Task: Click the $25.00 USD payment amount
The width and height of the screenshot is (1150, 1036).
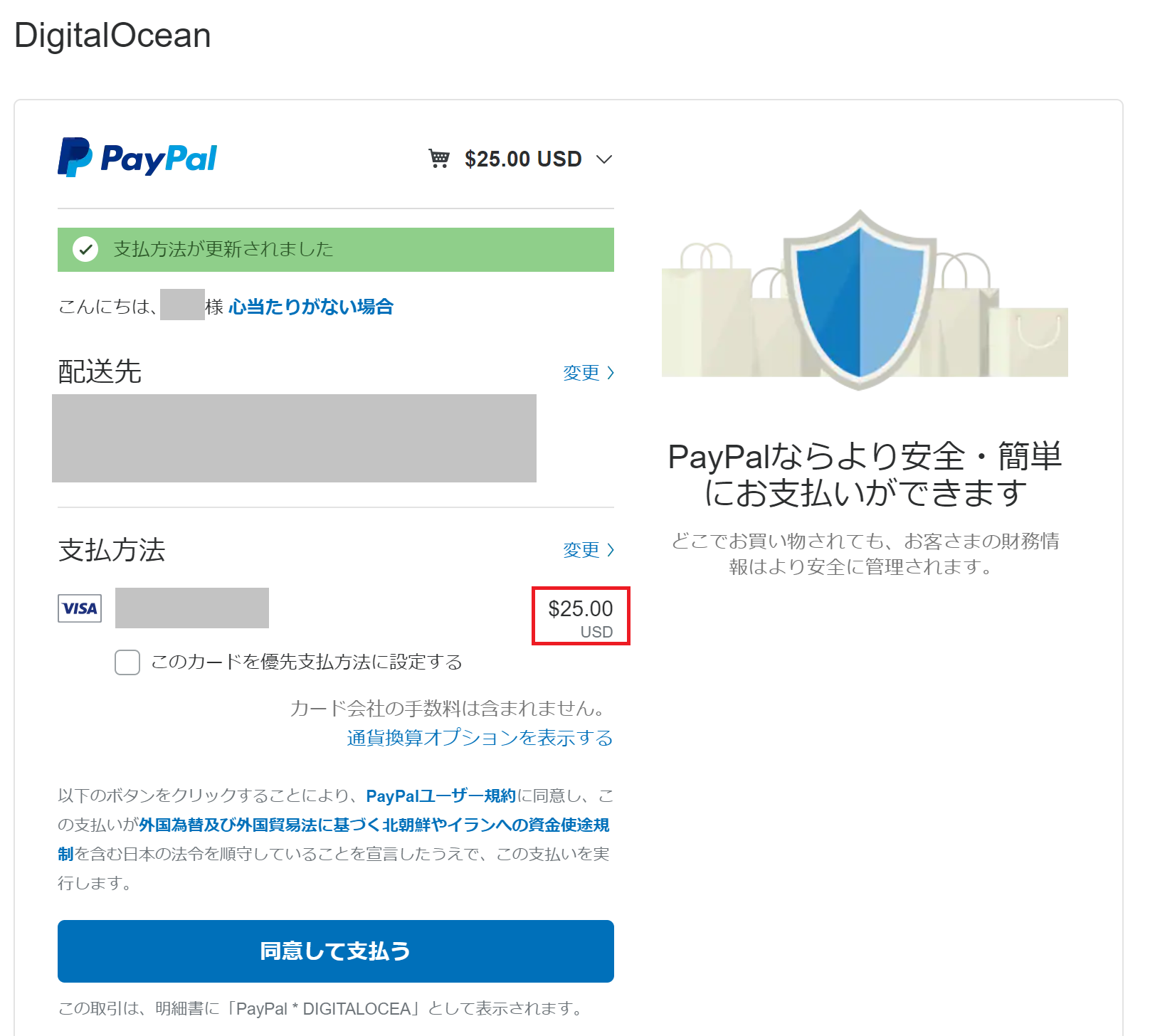Action: [x=580, y=616]
